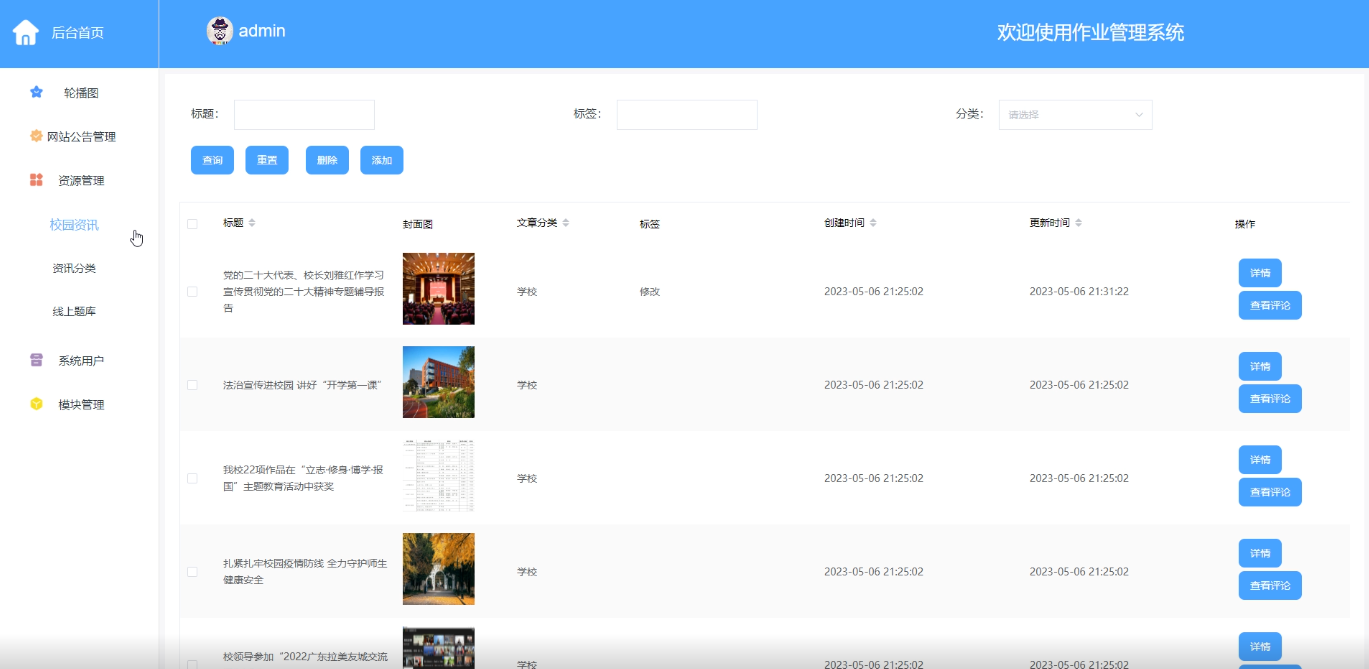The image size is (1369, 669).
Task: Click the video conference cover thumbnail
Action: 438,648
